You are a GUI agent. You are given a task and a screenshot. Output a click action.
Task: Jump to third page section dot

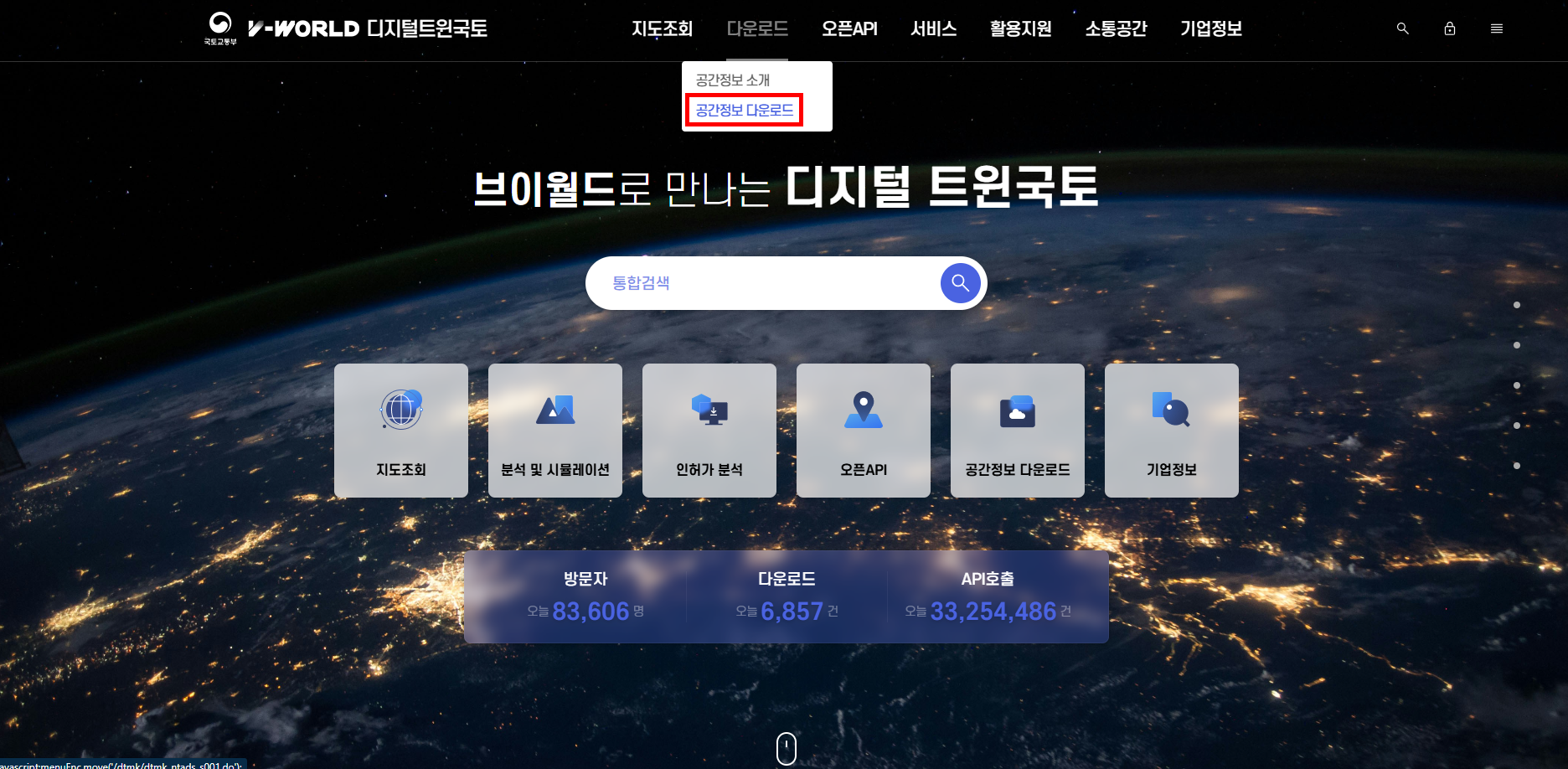point(1517,385)
